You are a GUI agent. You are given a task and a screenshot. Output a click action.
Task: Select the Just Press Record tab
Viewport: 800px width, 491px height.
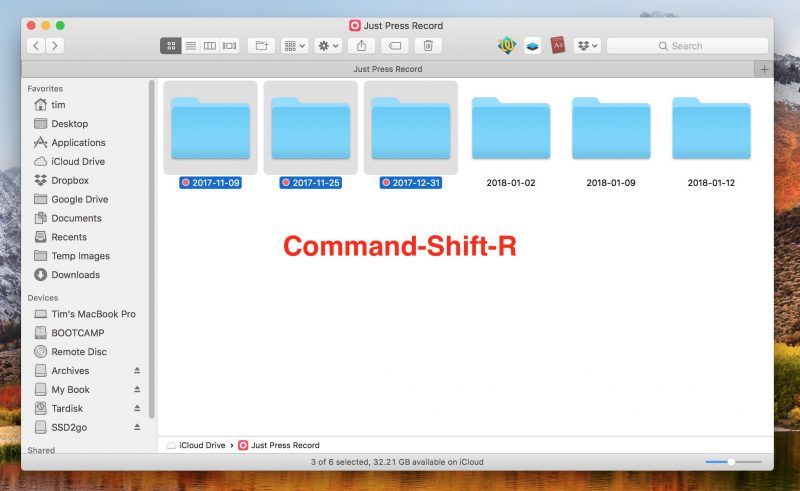388,69
